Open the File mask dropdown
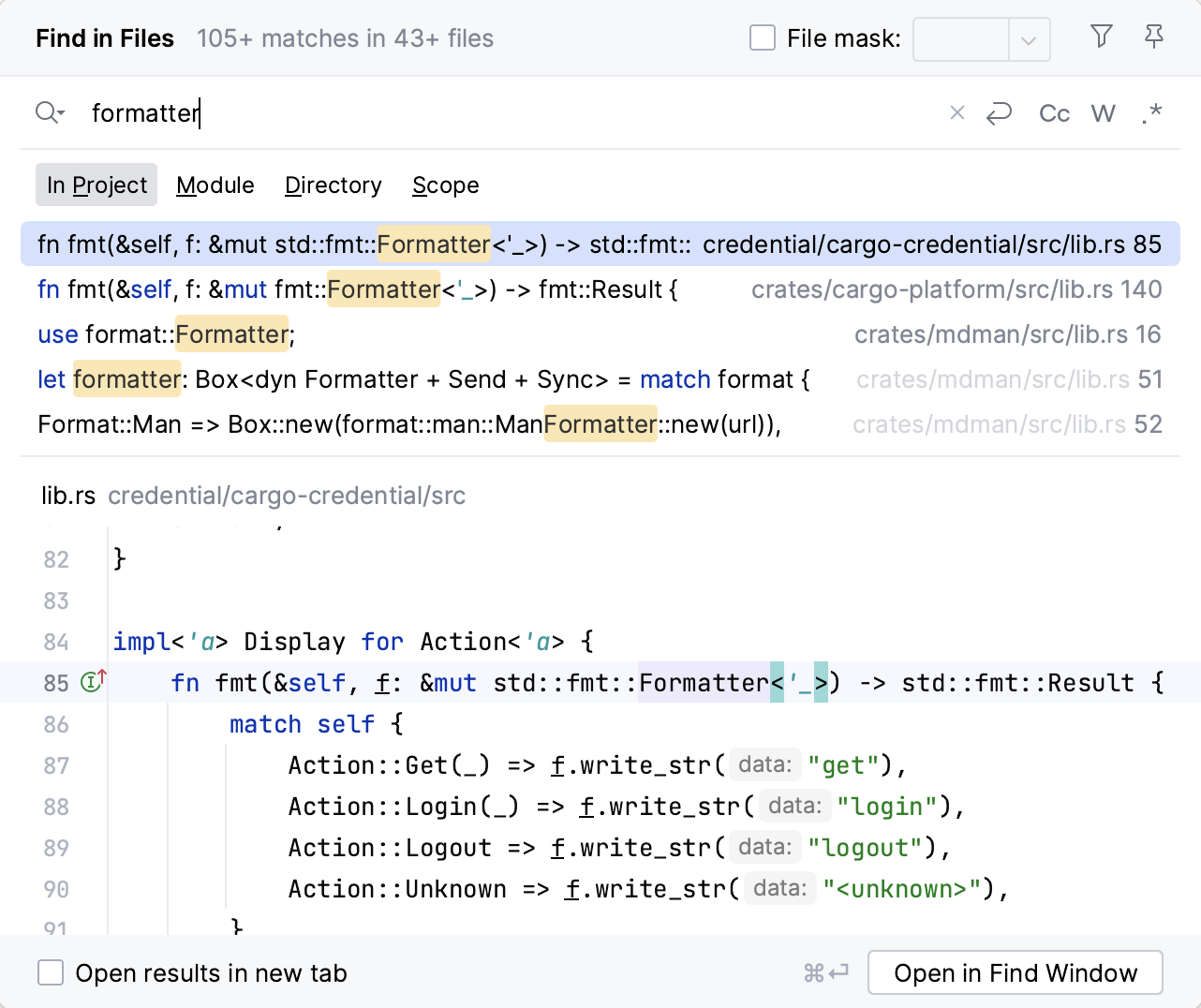1201x1008 pixels. tap(1030, 40)
